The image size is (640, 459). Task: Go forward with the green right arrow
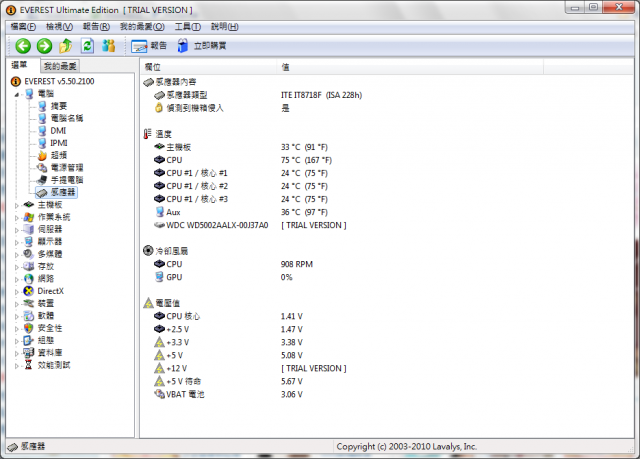tap(44, 46)
